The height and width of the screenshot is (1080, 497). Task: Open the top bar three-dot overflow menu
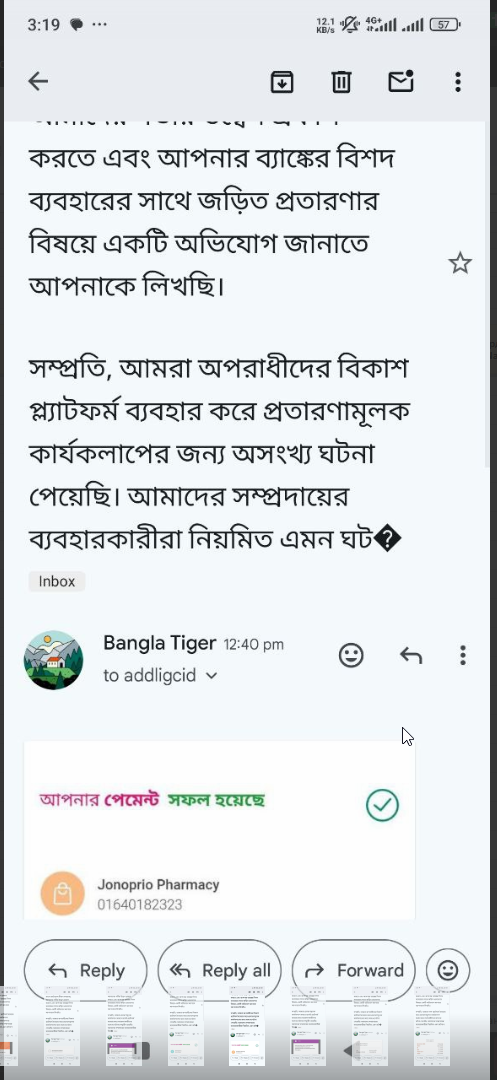point(458,82)
